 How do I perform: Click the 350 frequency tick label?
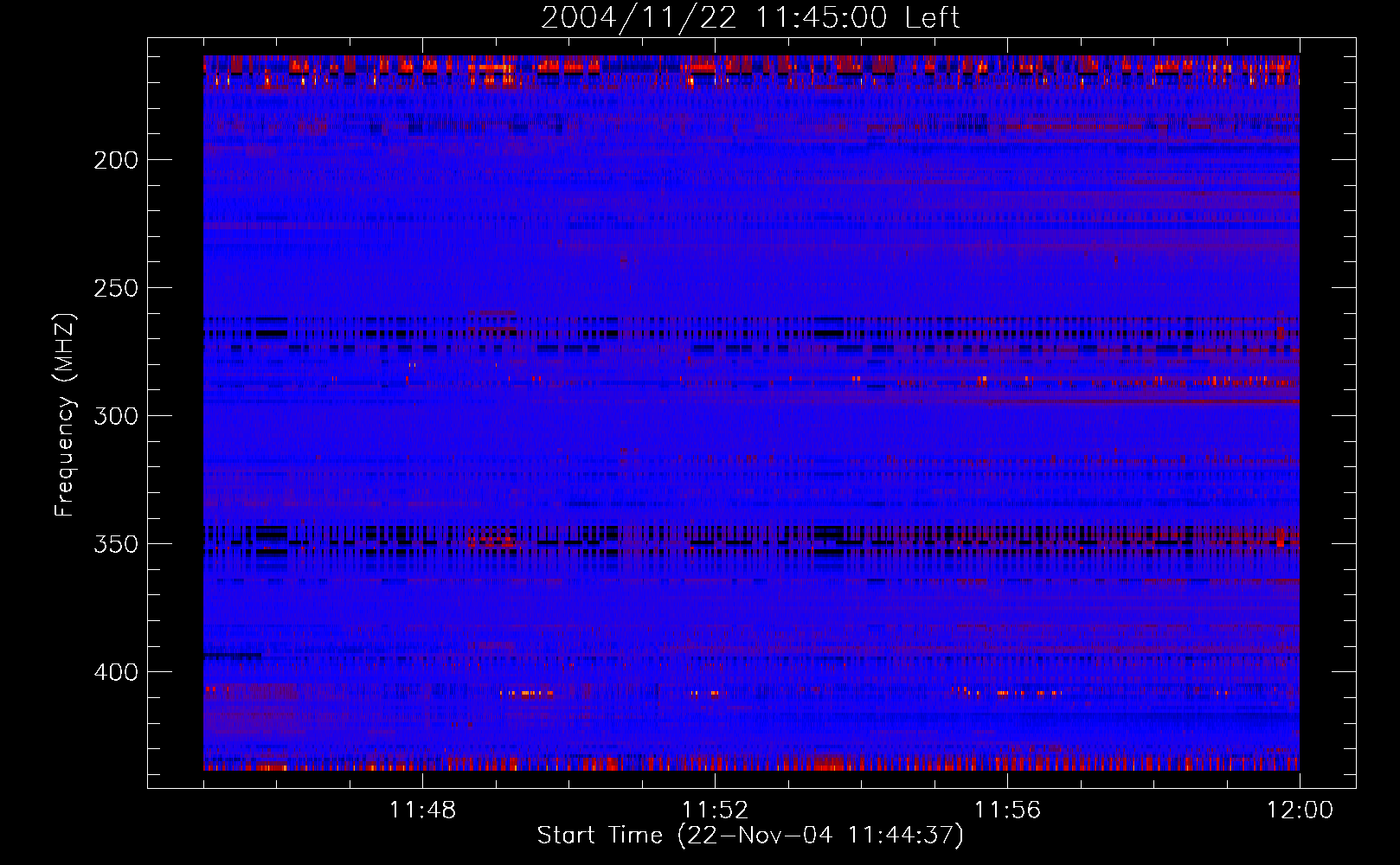coord(116,544)
